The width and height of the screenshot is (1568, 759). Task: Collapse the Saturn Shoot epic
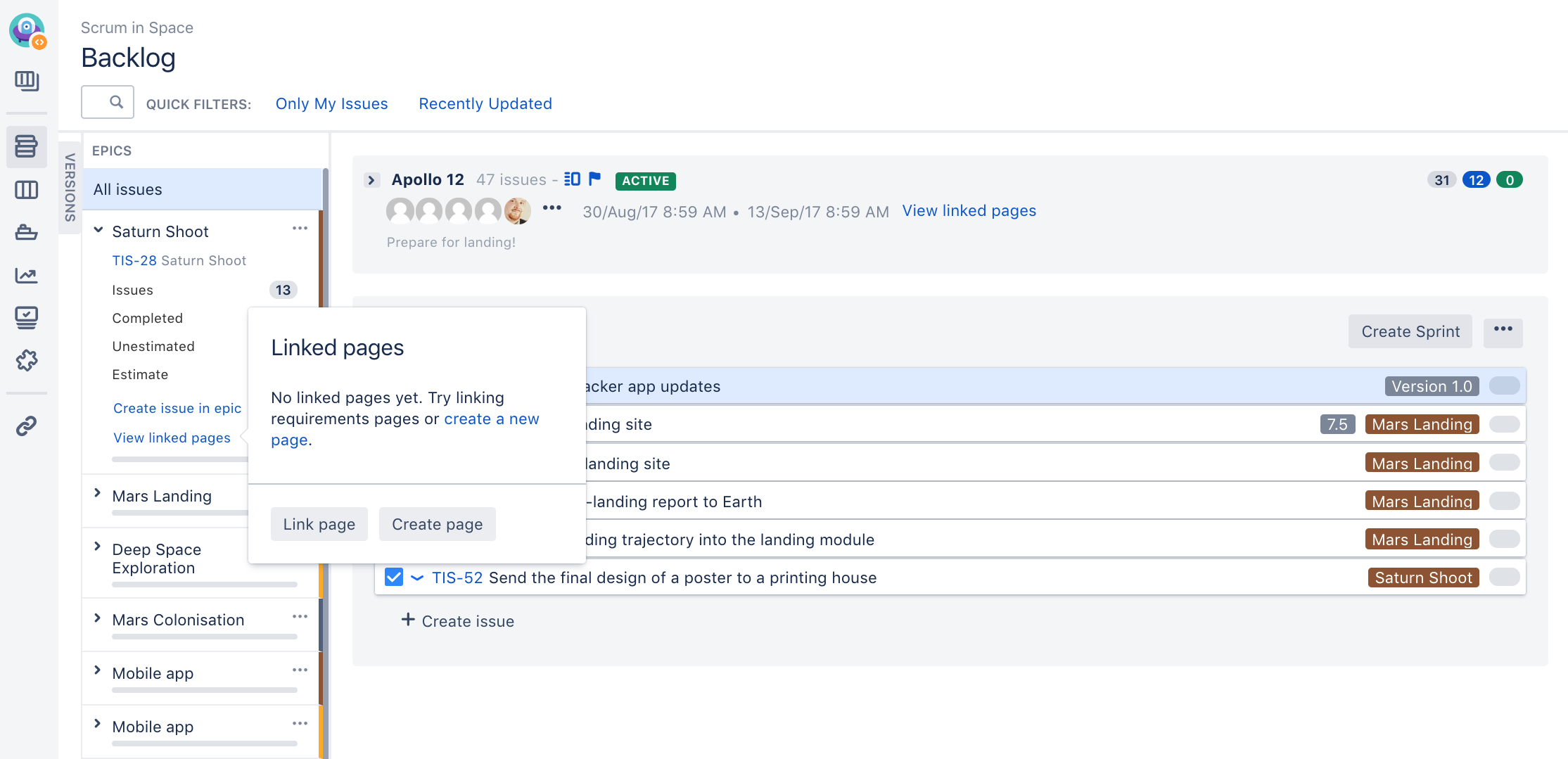pyautogui.click(x=98, y=231)
